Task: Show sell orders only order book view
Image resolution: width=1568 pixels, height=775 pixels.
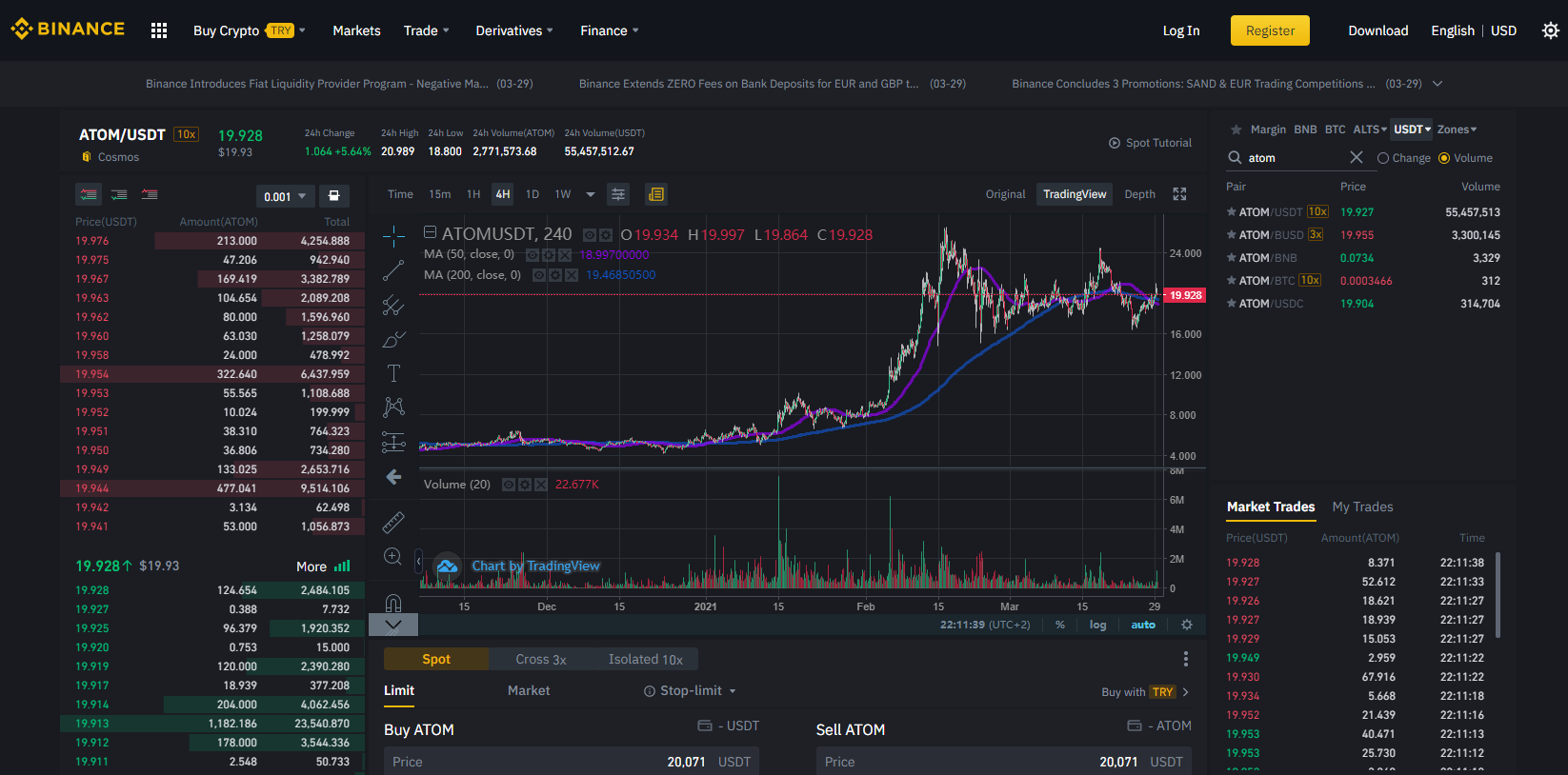Action: click(x=150, y=194)
